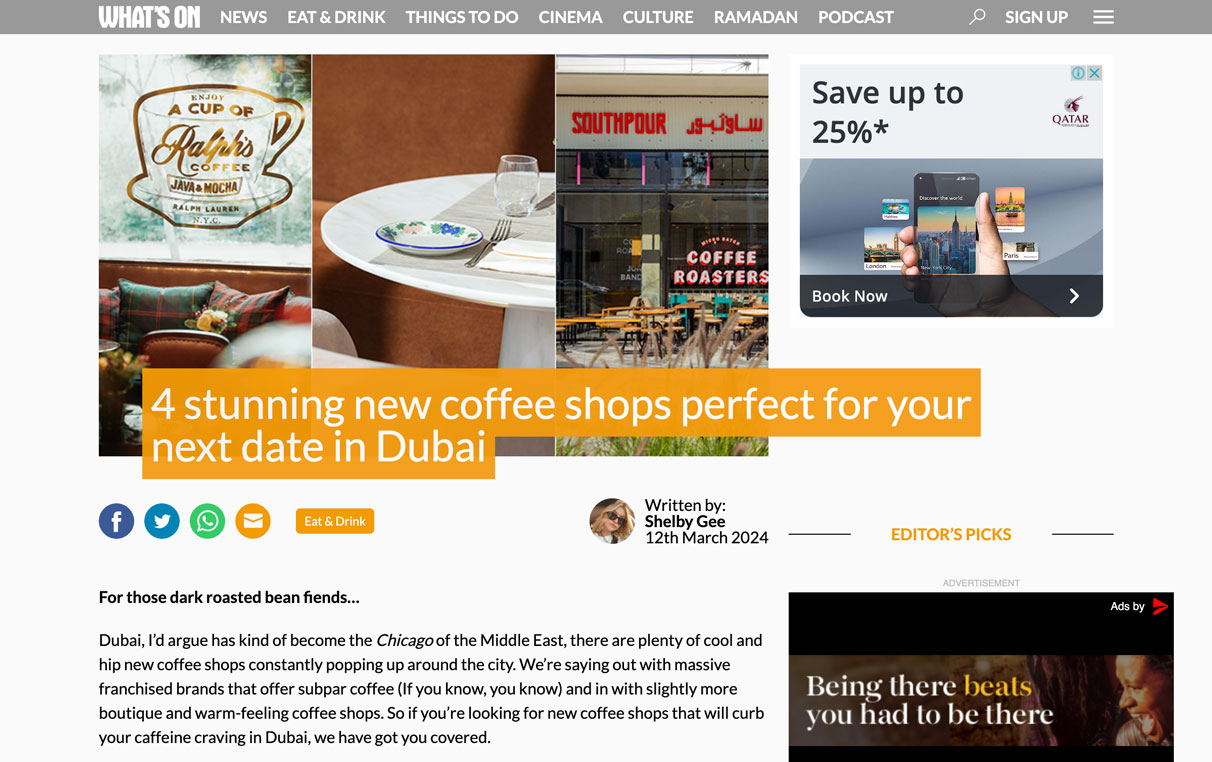Share article by email icon
The width and height of the screenshot is (1212, 762).
[x=253, y=521]
